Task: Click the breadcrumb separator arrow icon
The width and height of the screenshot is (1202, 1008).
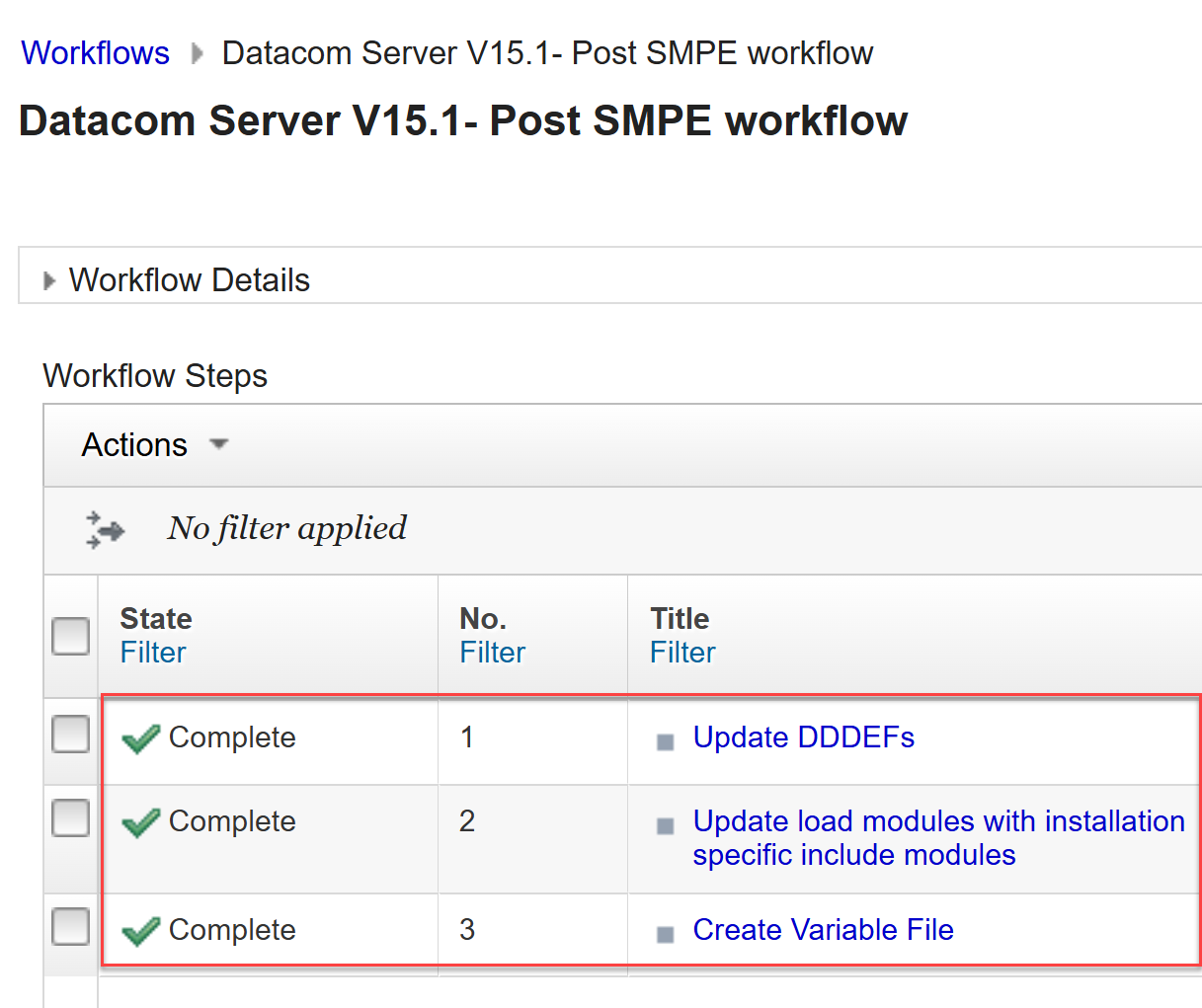Action: click(x=197, y=53)
